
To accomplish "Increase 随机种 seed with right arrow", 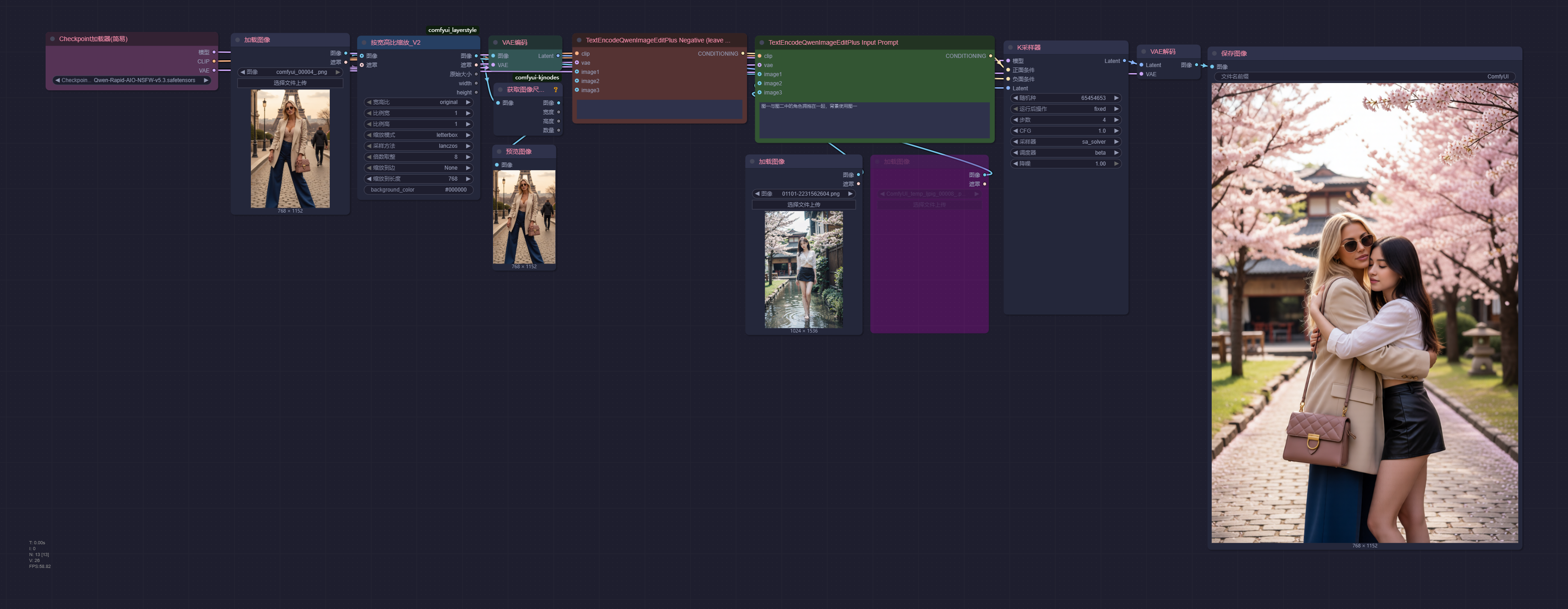I will [x=1116, y=98].
